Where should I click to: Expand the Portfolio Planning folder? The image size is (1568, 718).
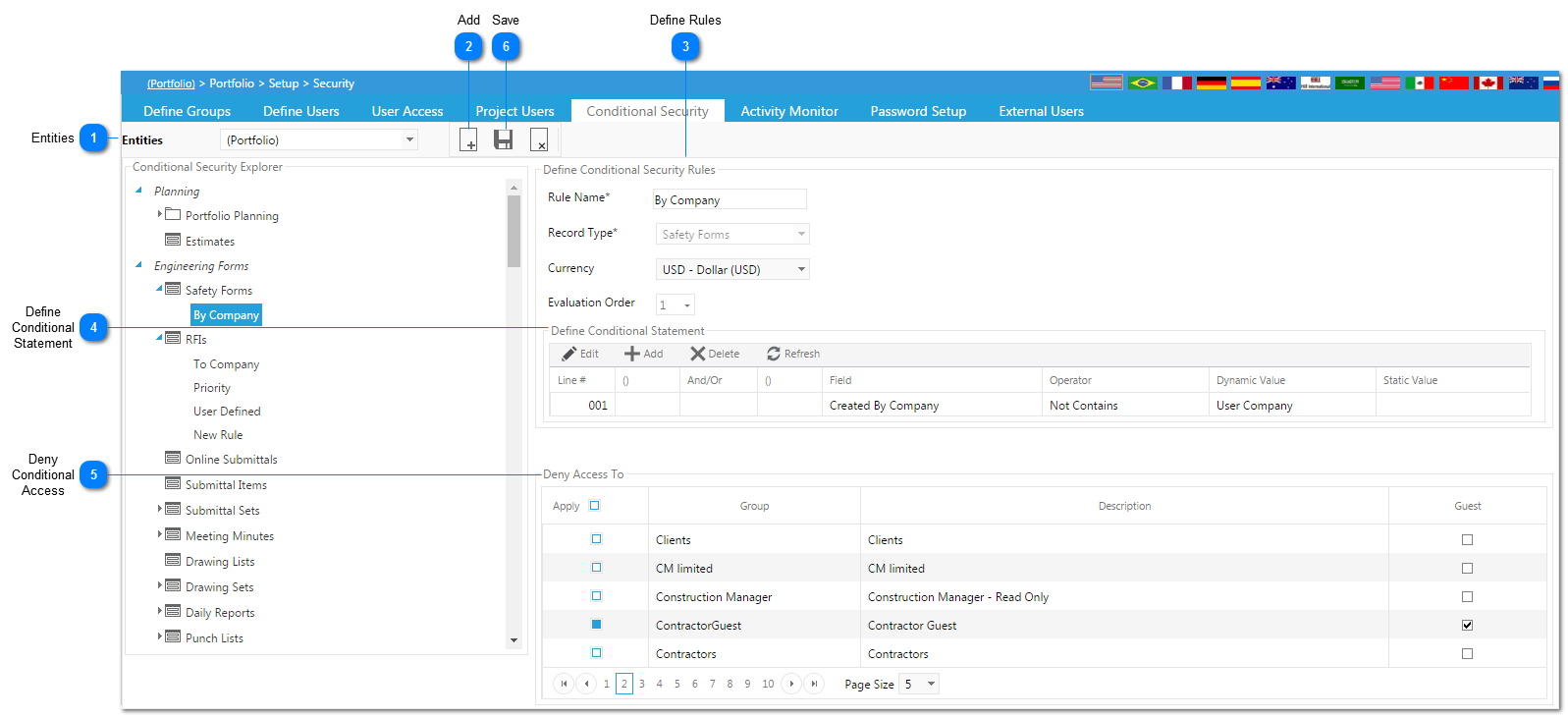coord(160,214)
